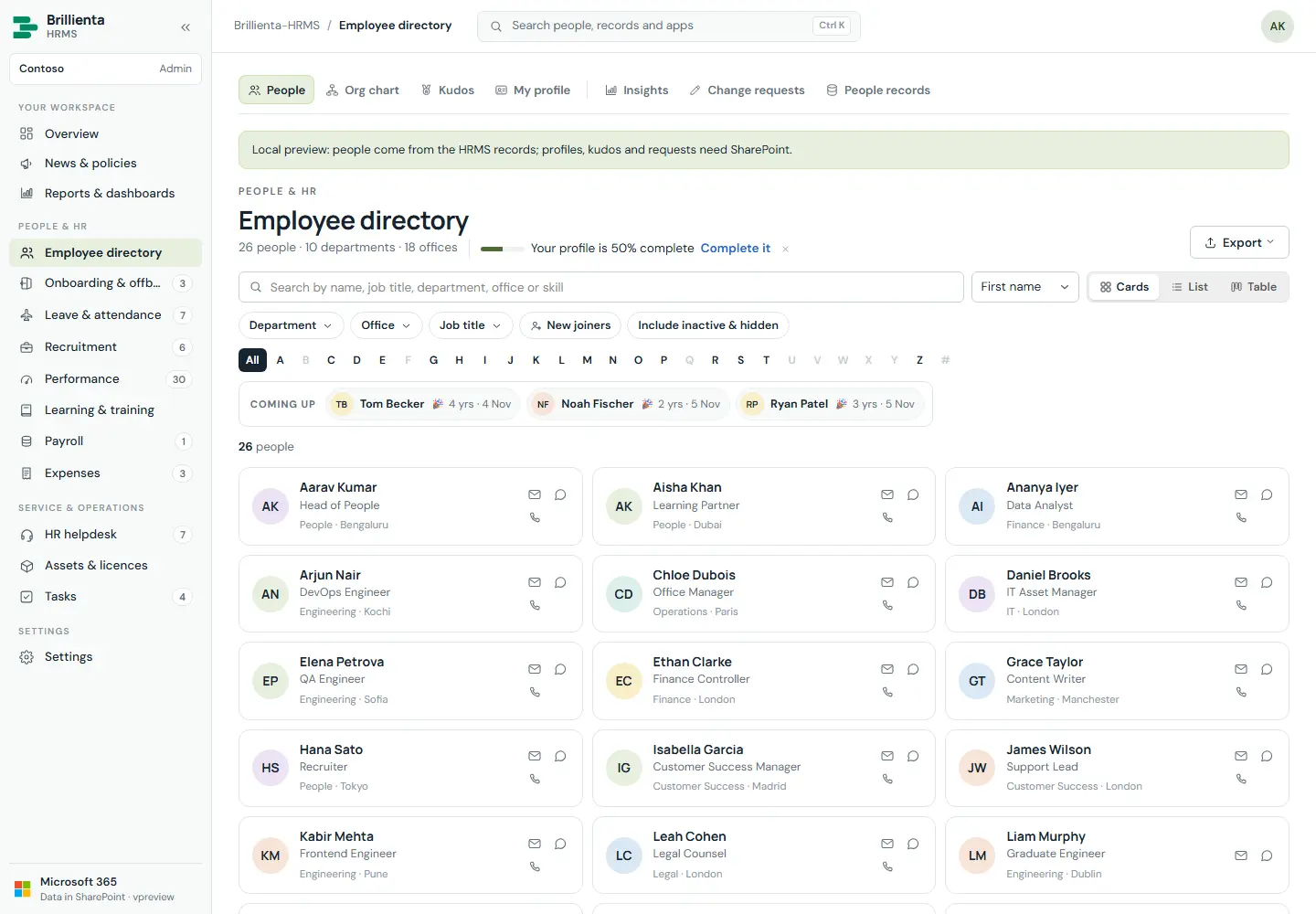Email Elena Petrova via card icon

(535, 669)
